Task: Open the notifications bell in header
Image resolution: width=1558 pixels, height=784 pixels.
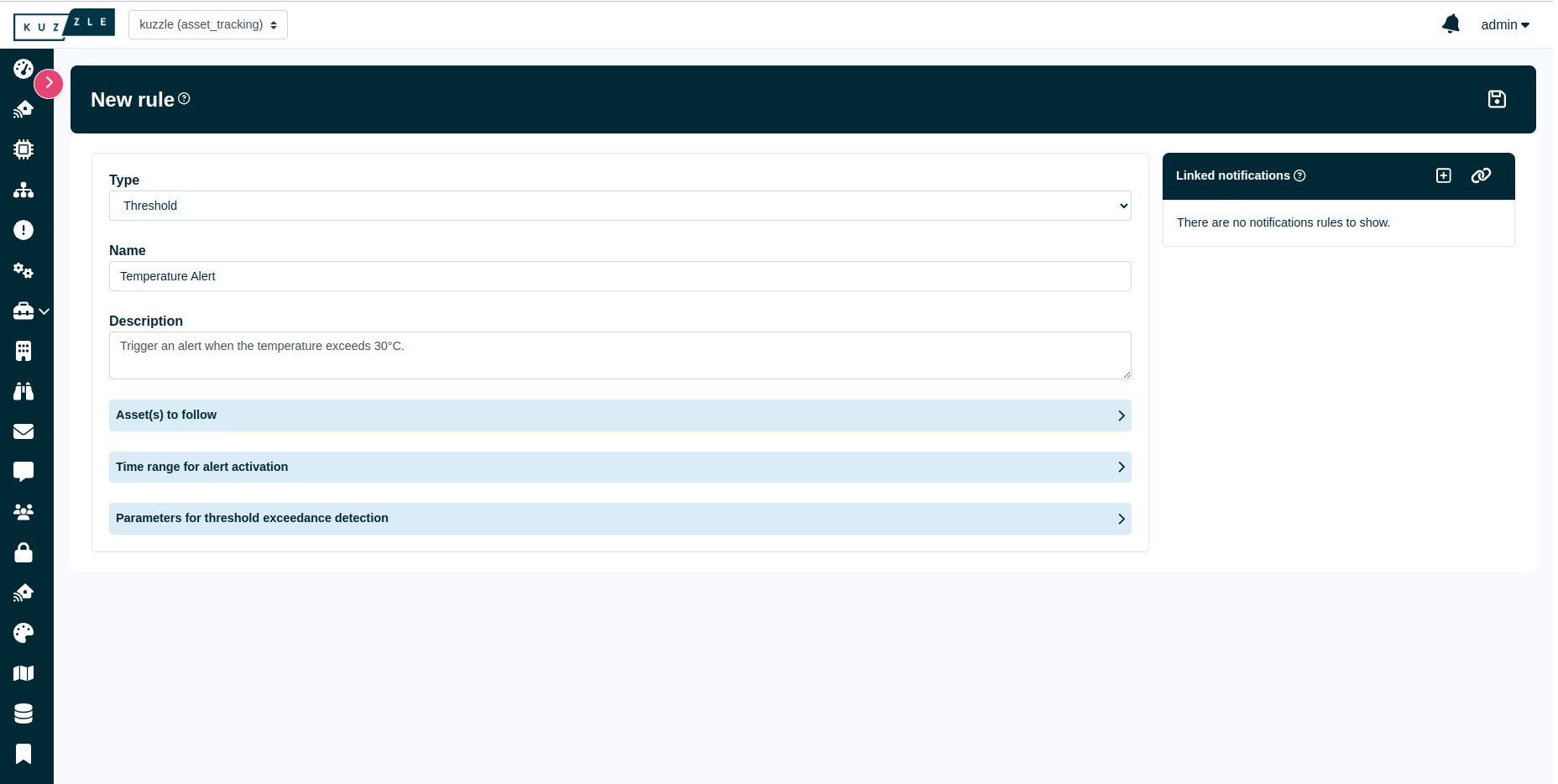Action: [1451, 24]
